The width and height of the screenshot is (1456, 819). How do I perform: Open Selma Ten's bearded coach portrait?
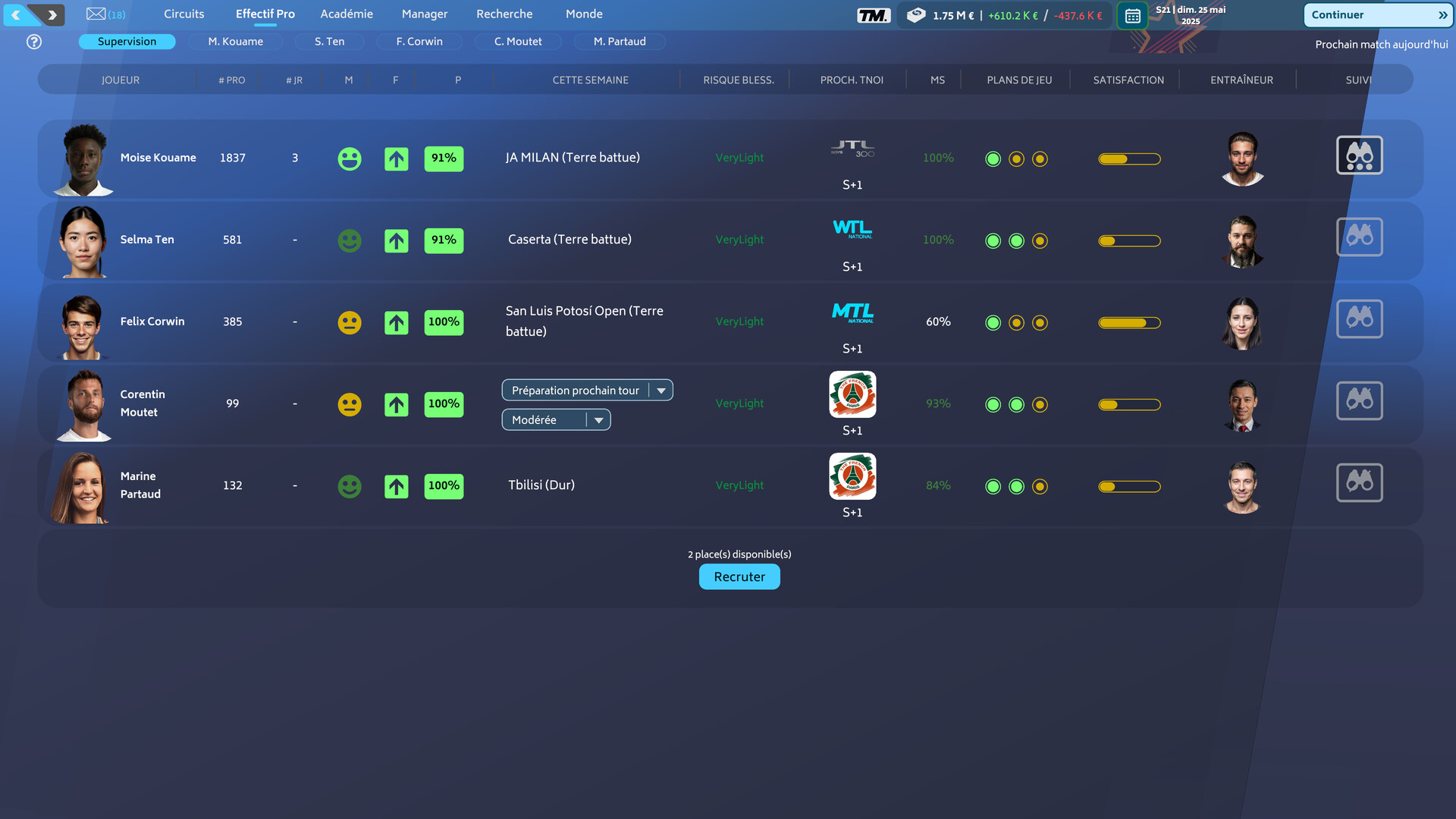point(1242,240)
